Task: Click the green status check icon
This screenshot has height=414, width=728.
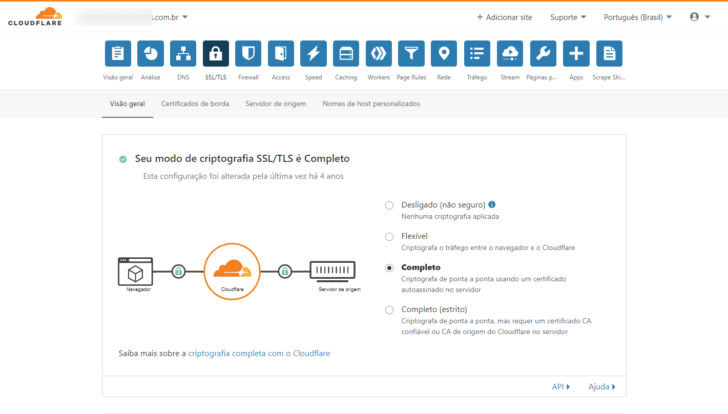Action: 123,159
